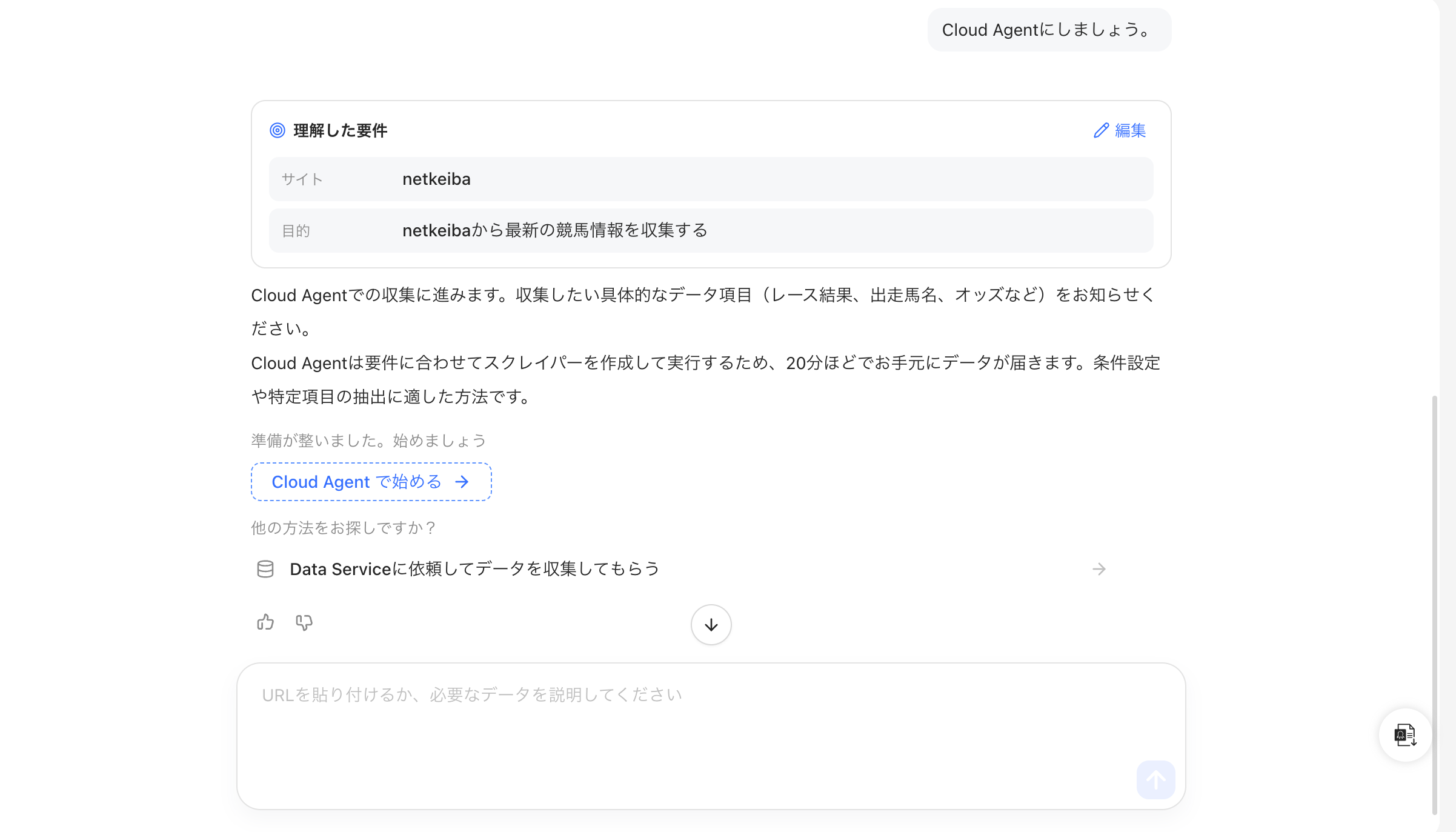Open the floating document export icon
This screenshot has height=832, width=1456.
pyautogui.click(x=1405, y=735)
